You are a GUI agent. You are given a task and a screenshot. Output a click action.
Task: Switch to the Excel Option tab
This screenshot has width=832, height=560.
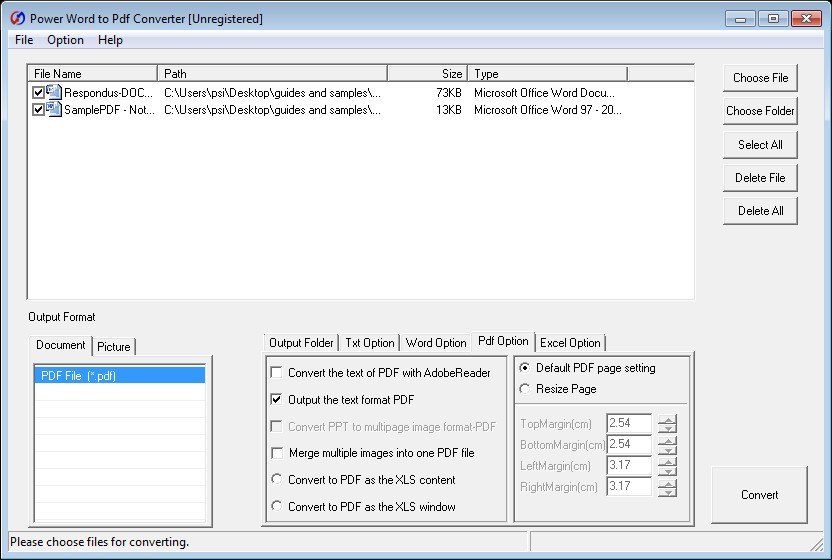pos(570,343)
